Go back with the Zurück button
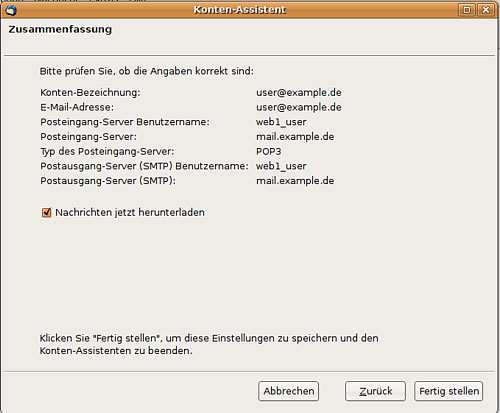The height and width of the screenshot is (413, 500). click(x=375, y=391)
